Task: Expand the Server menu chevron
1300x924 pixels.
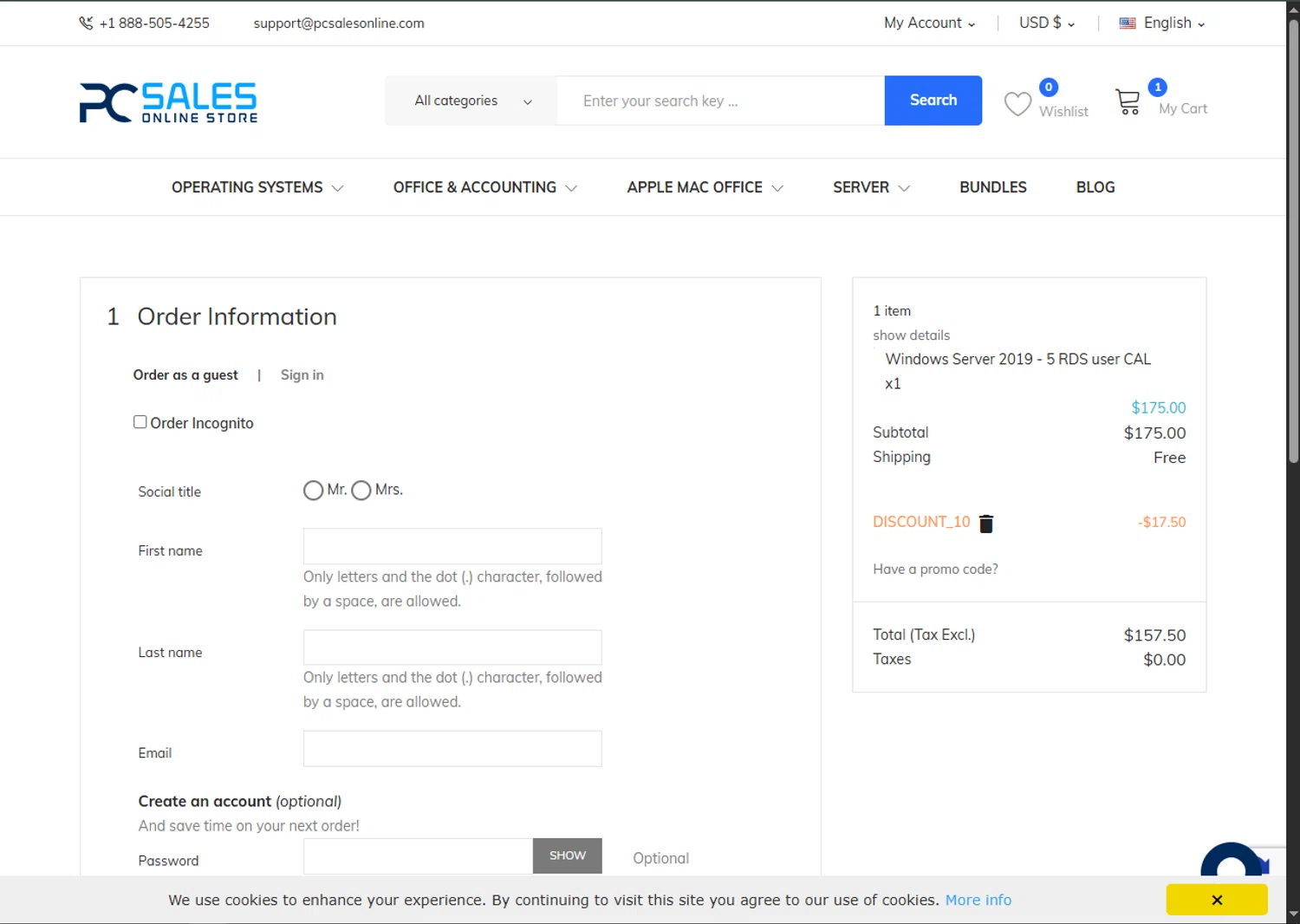Action: (904, 188)
